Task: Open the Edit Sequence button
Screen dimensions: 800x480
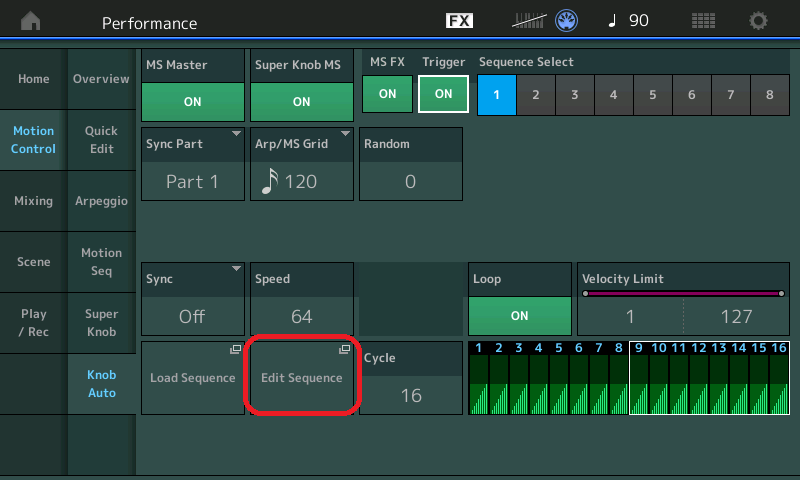Action: pyautogui.click(x=302, y=378)
